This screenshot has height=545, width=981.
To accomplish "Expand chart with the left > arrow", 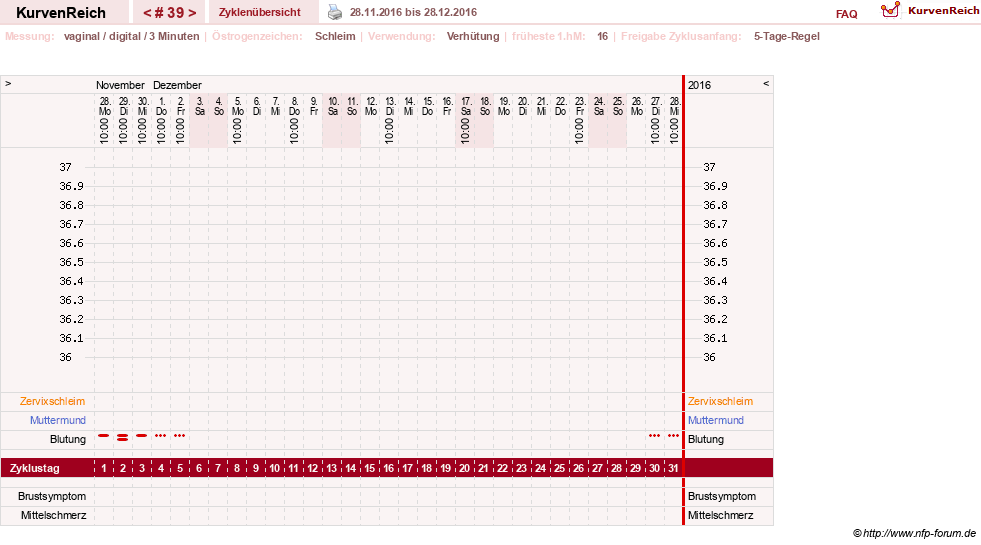I will (x=8, y=83).
